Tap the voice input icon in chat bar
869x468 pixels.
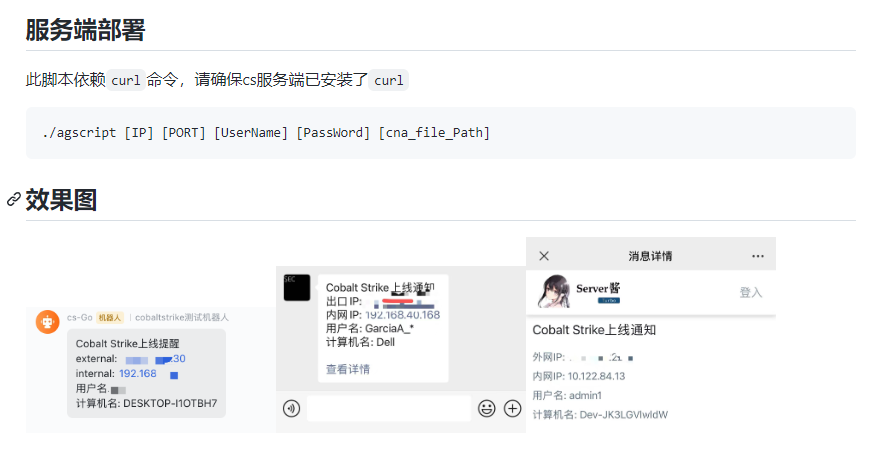coord(292,409)
